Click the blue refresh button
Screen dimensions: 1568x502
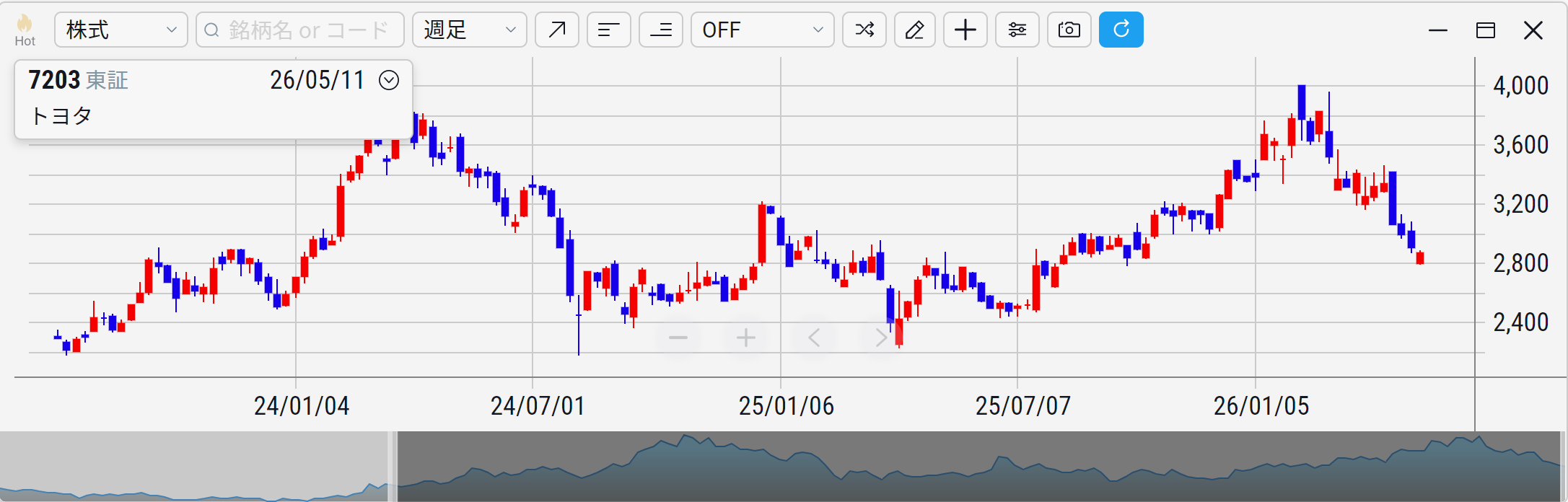[1121, 30]
